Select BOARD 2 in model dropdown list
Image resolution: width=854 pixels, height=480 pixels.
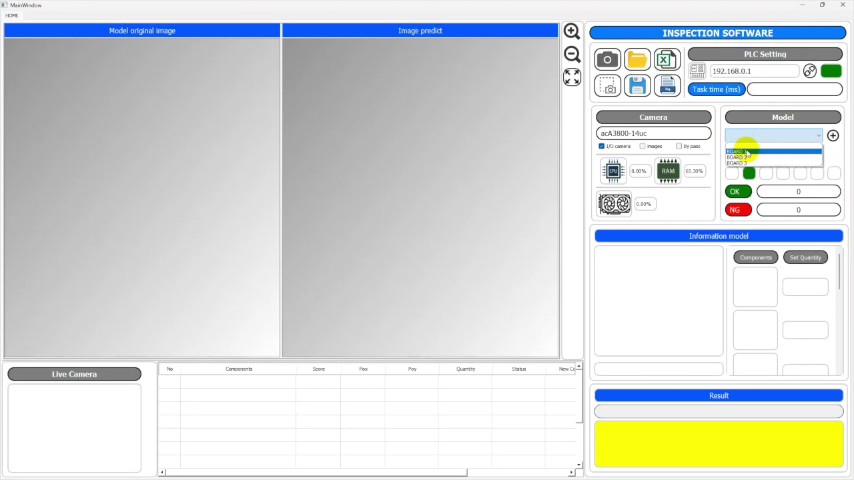coord(773,157)
